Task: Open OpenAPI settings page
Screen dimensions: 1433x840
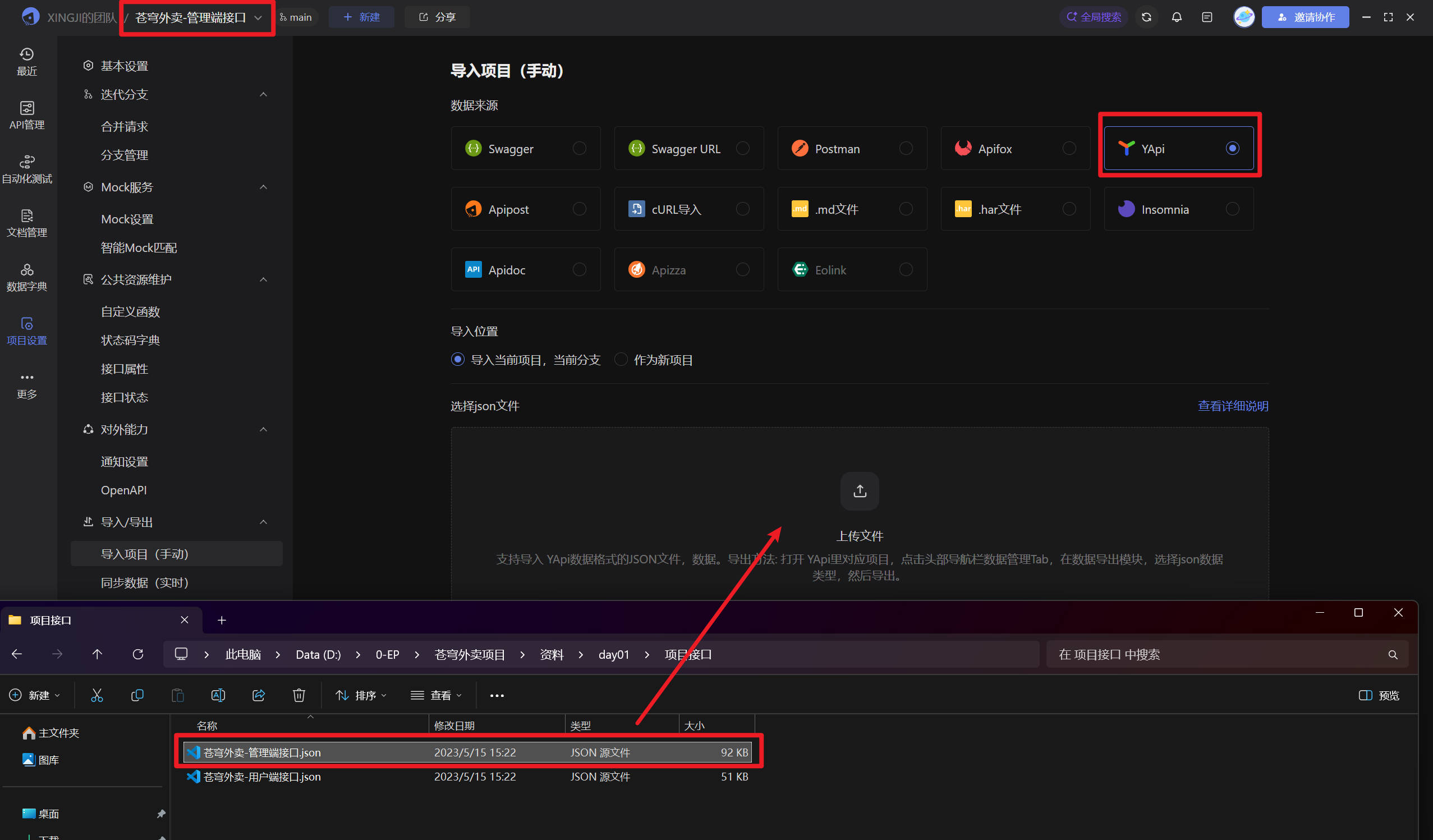Action: pos(123,490)
